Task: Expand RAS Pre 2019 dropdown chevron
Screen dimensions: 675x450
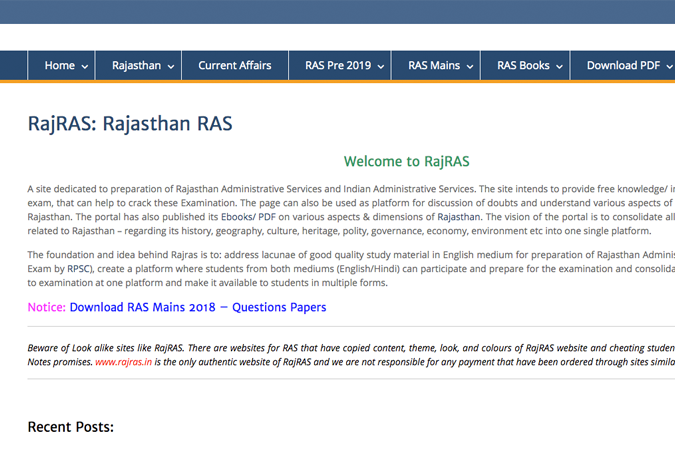Action: coord(380,67)
